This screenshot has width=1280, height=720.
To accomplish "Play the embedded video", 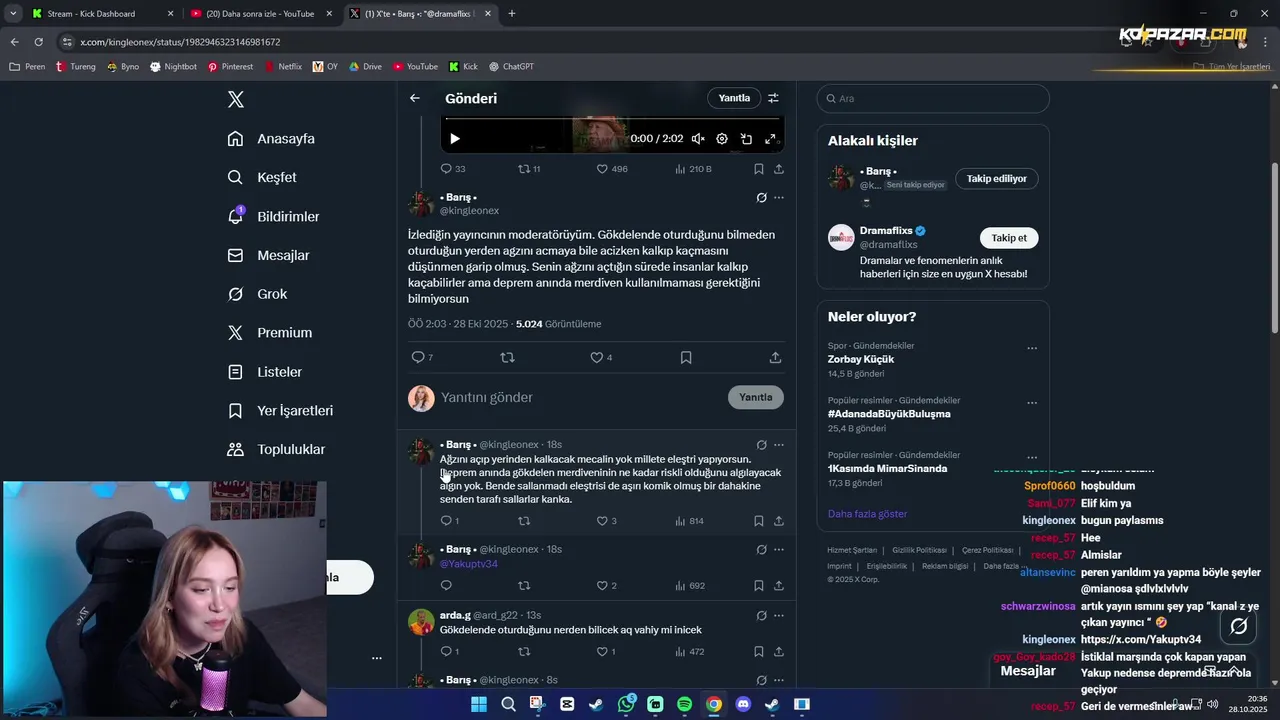I will tap(454, 139).
